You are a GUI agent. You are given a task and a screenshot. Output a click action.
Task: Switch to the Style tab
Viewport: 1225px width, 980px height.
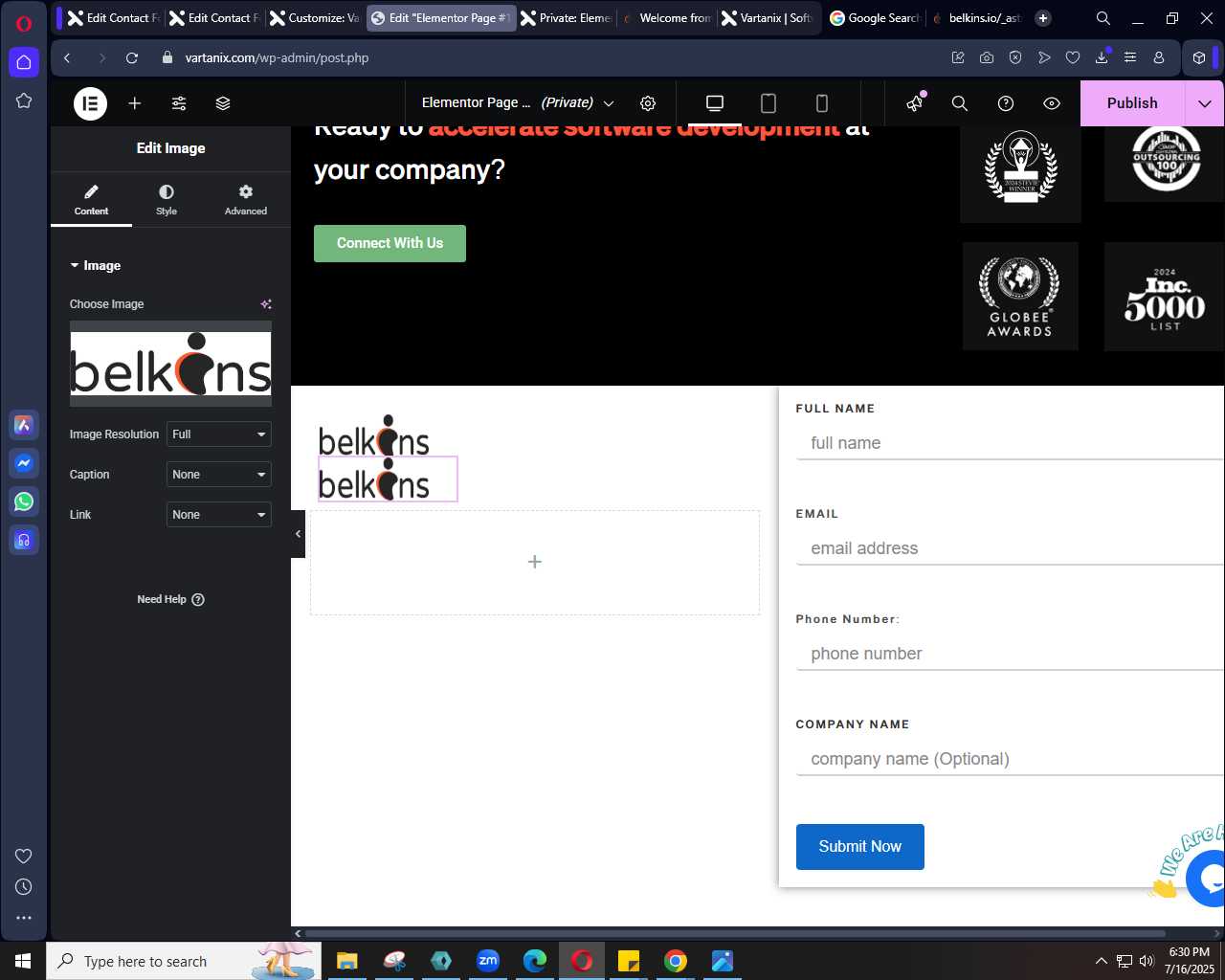167,200
